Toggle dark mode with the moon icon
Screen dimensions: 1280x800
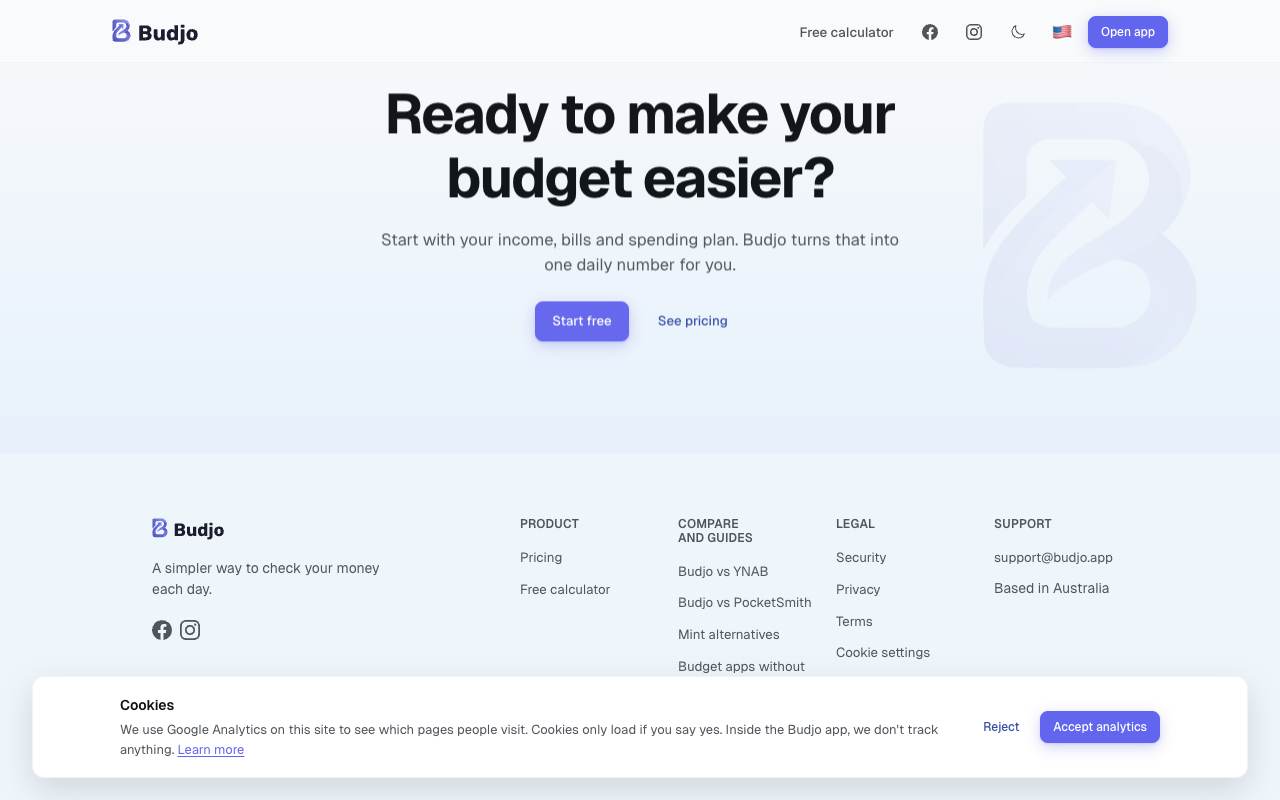coord(1018,32)
